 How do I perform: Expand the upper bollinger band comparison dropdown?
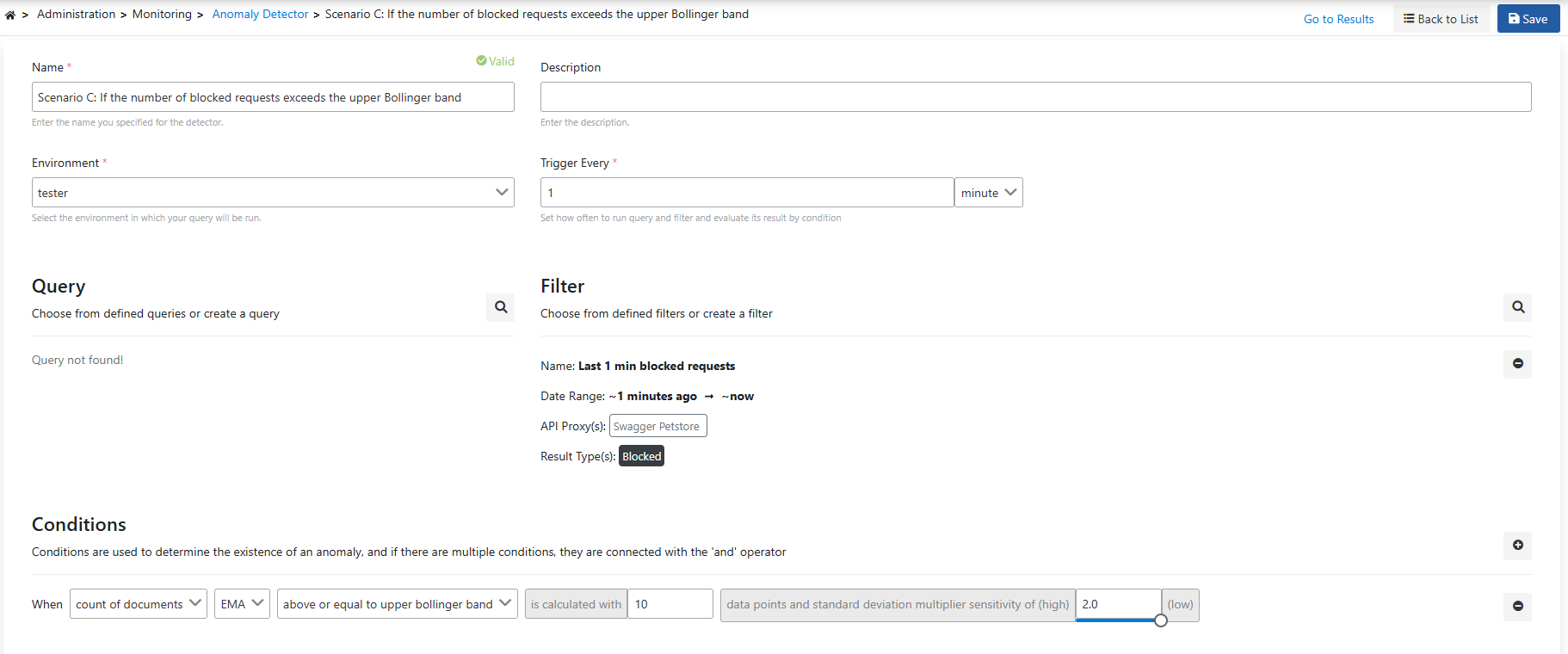(x=397, y=604)
